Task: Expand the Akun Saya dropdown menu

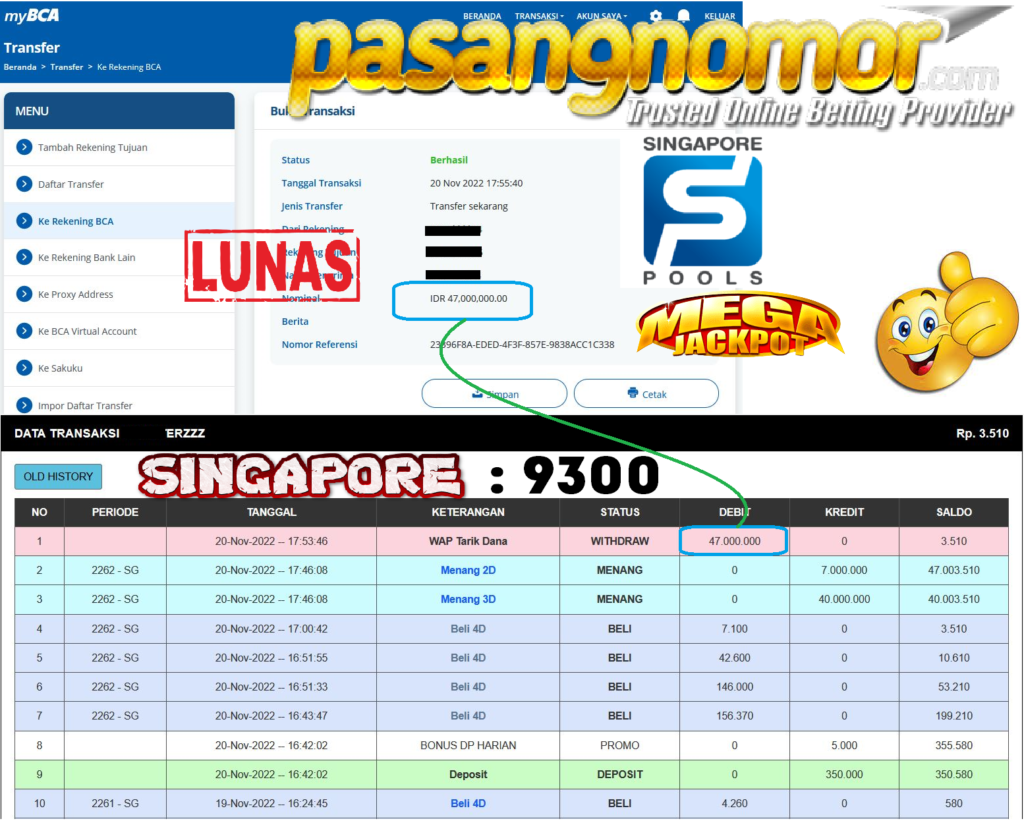Action: [x=601, y=16]
